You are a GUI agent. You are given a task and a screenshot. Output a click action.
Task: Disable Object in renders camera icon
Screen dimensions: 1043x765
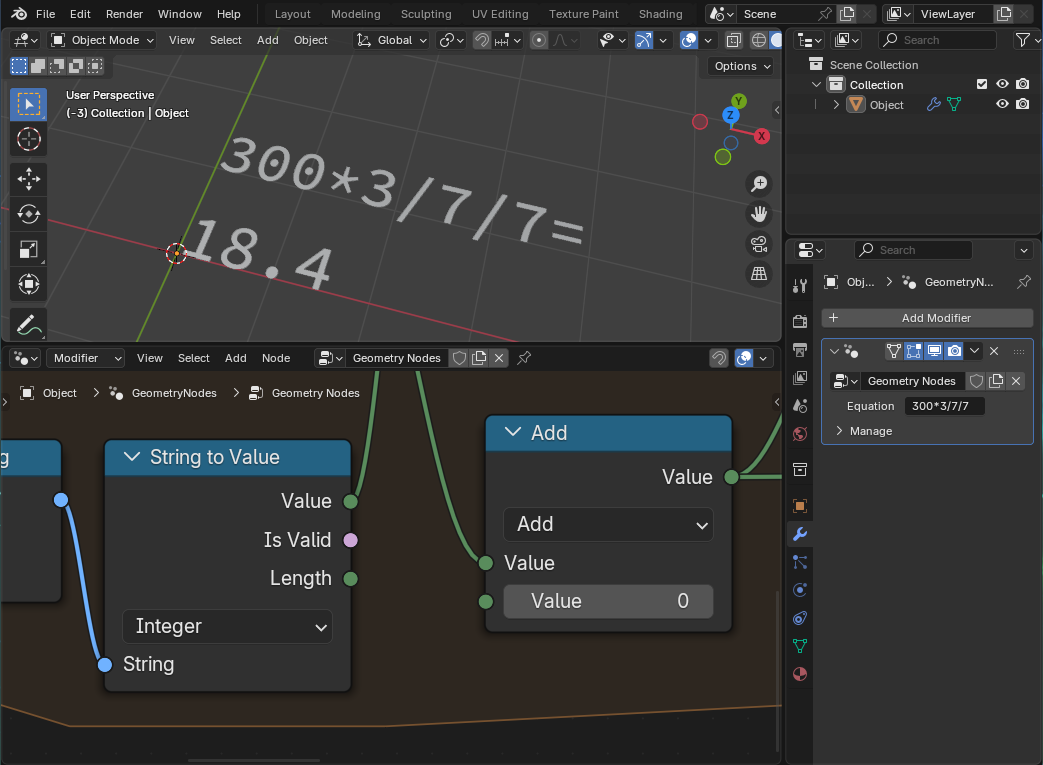click(1023, 104)
